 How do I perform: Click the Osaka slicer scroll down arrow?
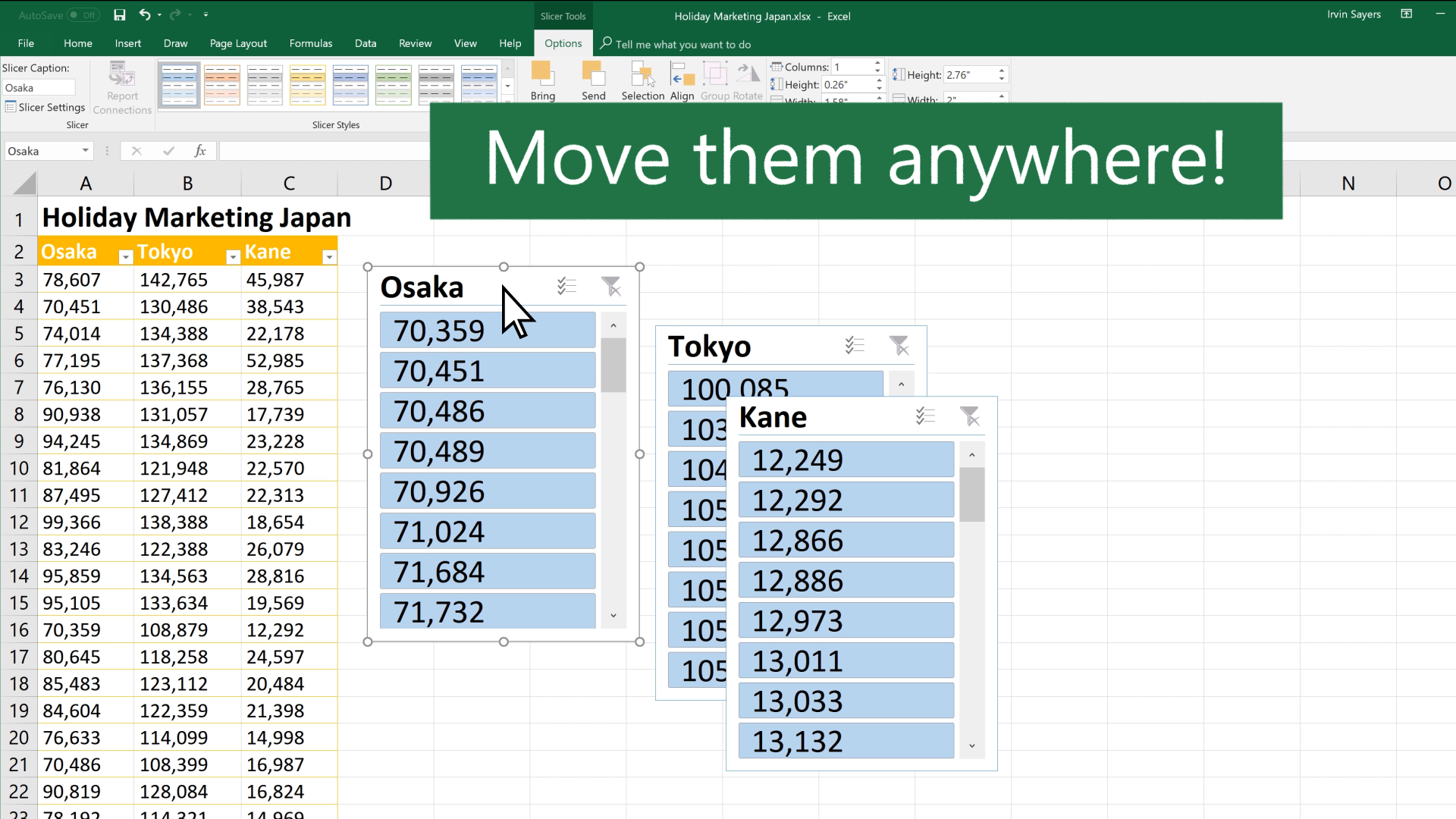click(613, 616)
